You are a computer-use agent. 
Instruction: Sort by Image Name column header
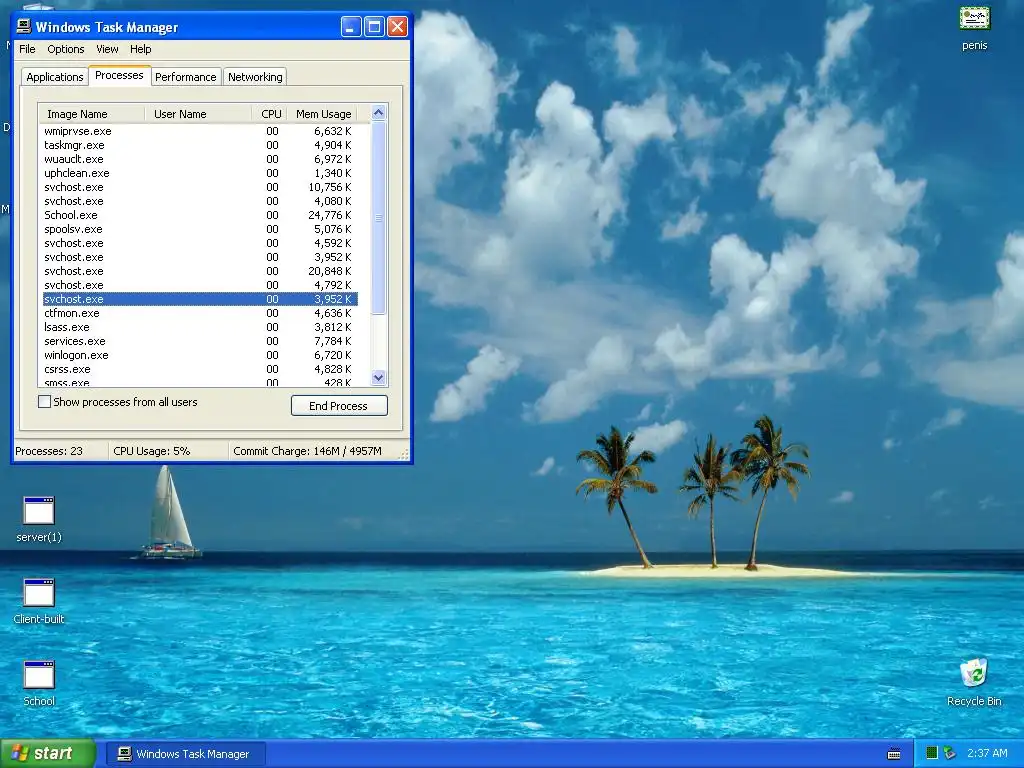91,114
